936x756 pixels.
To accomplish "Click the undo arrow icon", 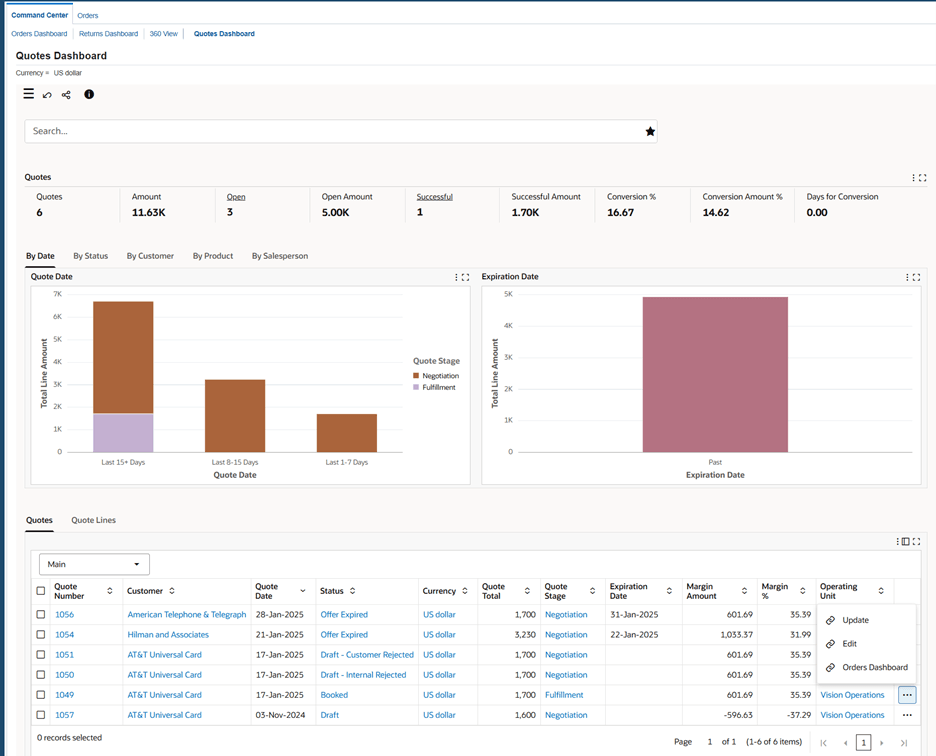I will (47, 95).
